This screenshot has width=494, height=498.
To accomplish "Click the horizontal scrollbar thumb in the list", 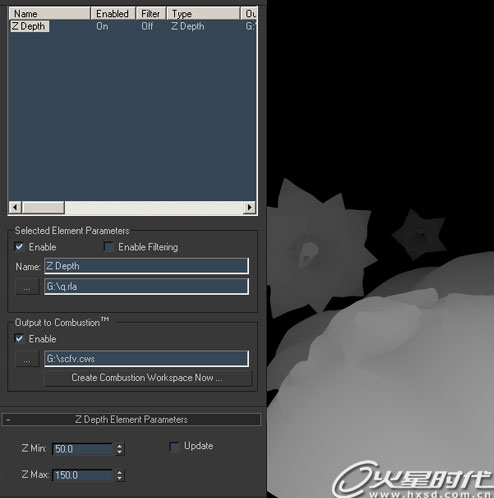I will (x=43, y=207).
